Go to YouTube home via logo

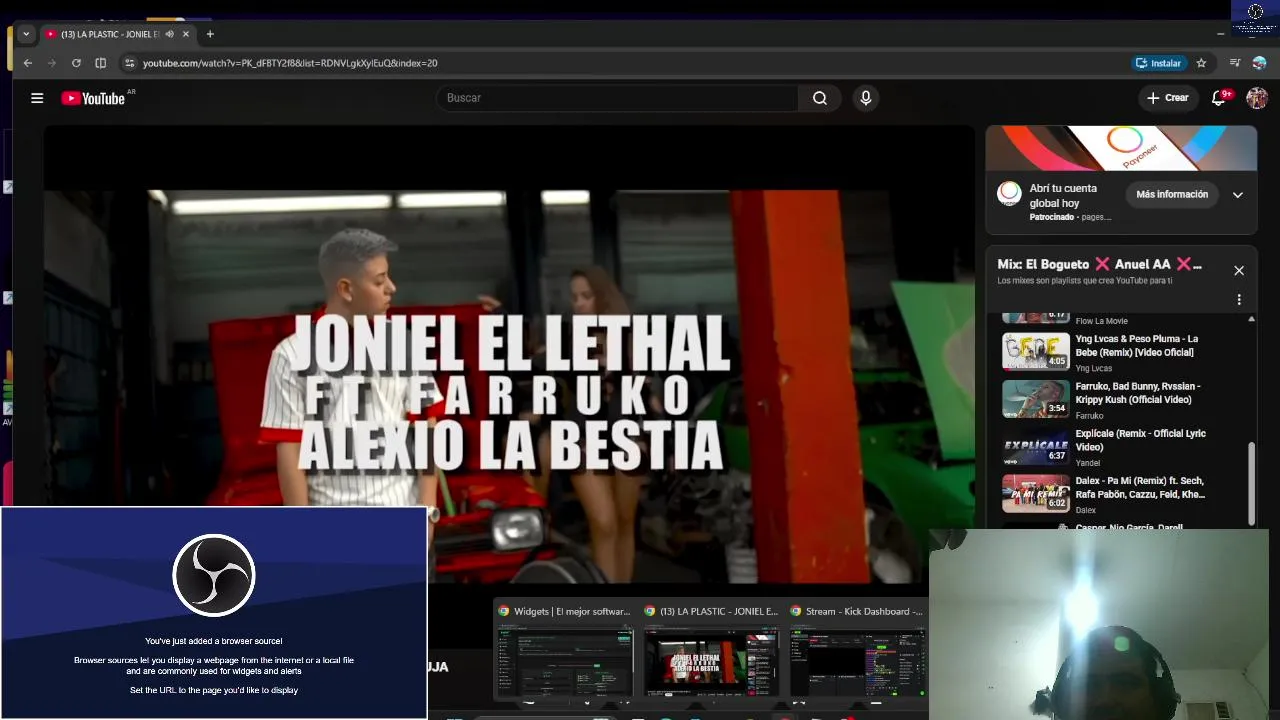93,98
